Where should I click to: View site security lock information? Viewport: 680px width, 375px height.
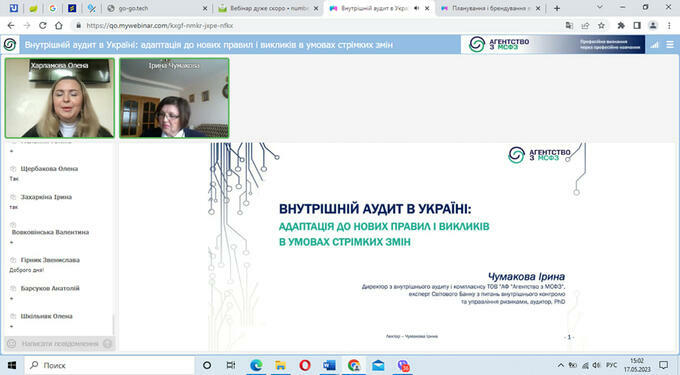(x=78, y=26)
